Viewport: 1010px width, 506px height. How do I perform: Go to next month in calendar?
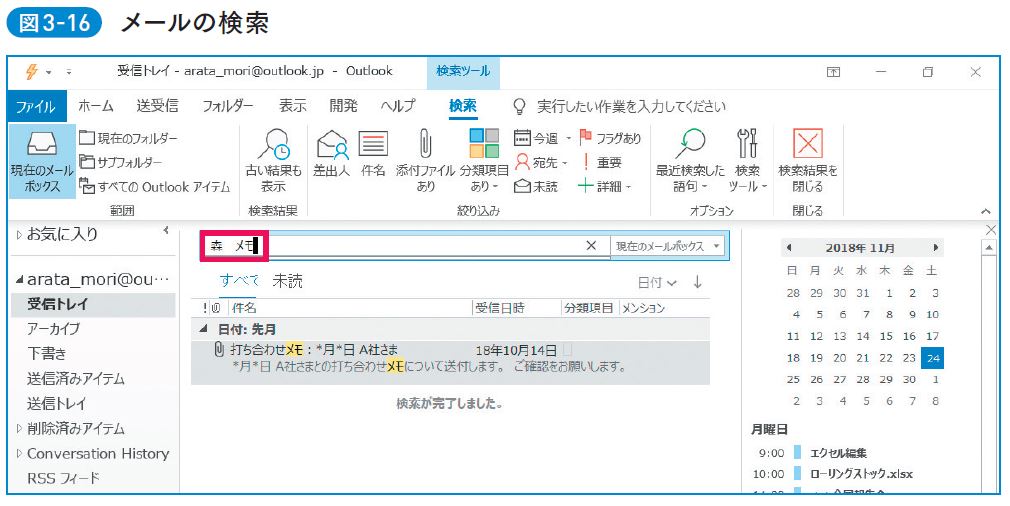pos(936,248)
